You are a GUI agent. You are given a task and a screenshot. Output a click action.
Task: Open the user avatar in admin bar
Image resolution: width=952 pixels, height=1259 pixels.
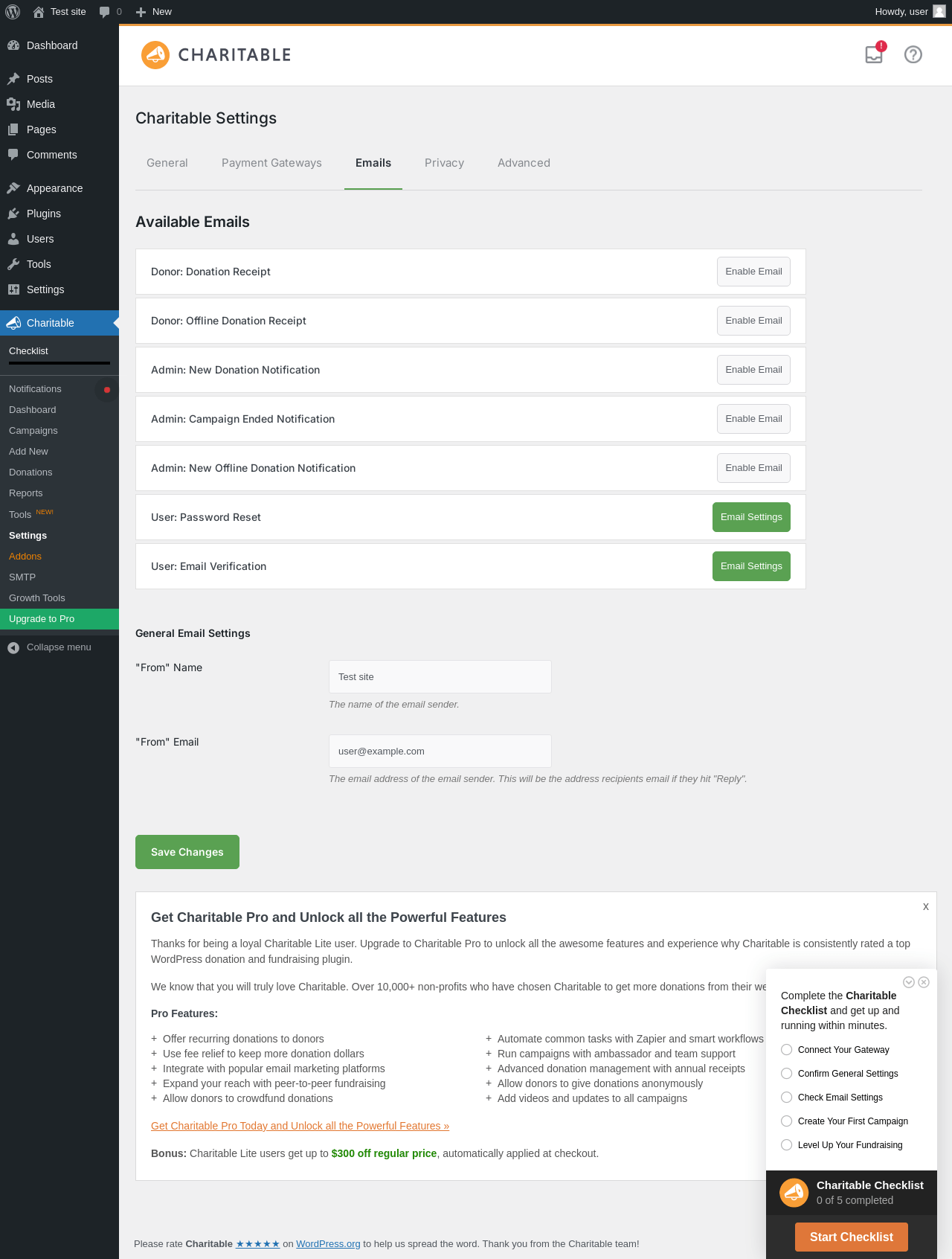pos(939,11)
